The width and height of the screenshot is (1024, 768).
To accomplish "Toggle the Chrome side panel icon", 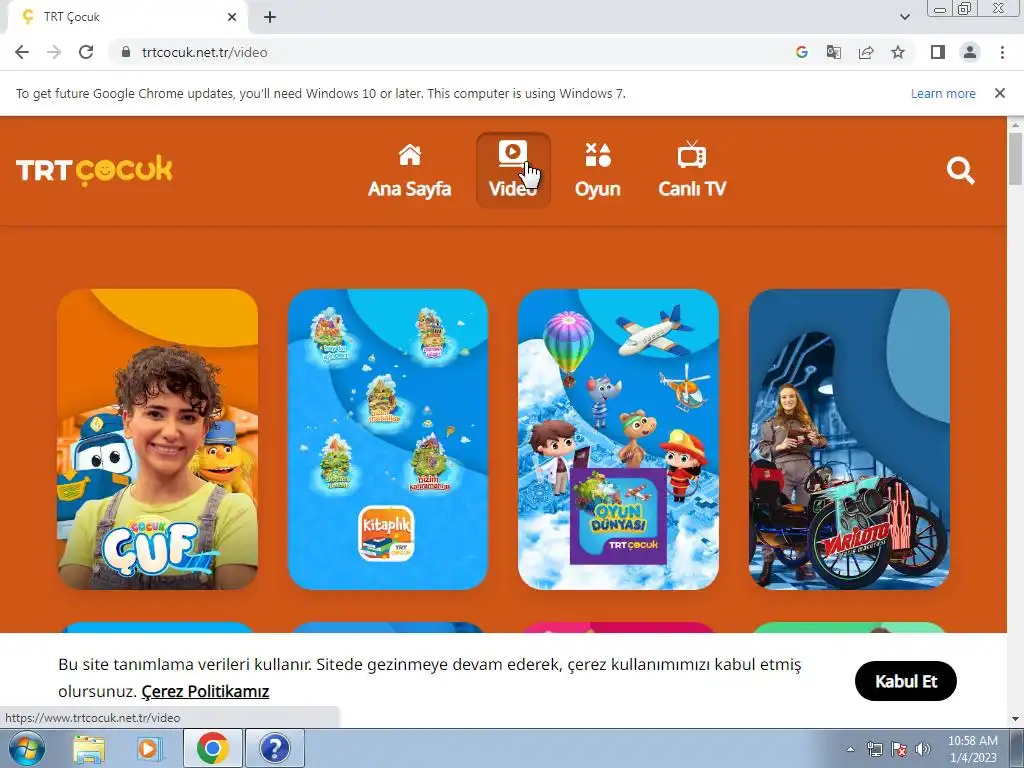I will (x=938, y=52).
